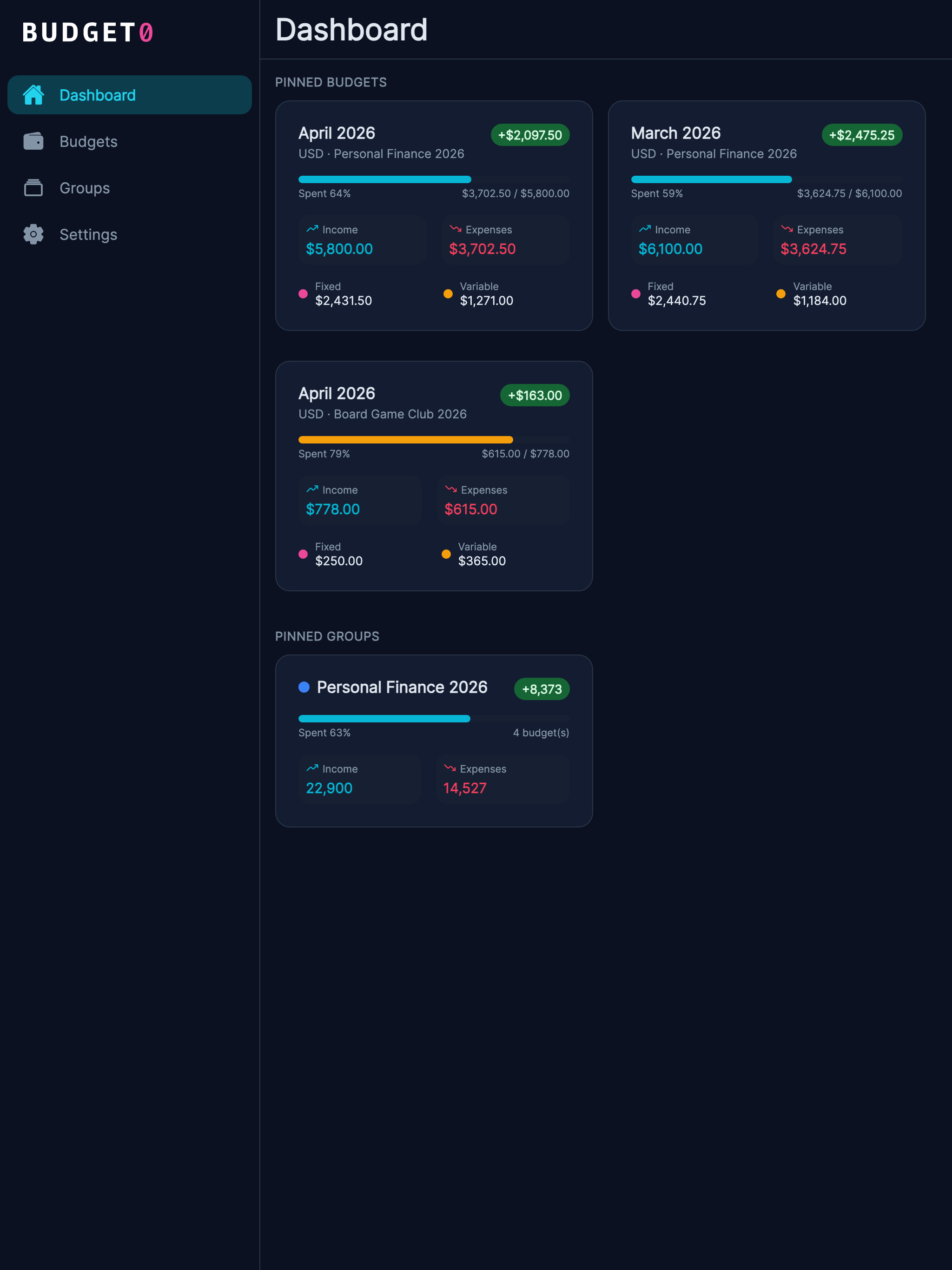
Task: Click the income trend arrow on April 2026
Action: click(312, 229)
